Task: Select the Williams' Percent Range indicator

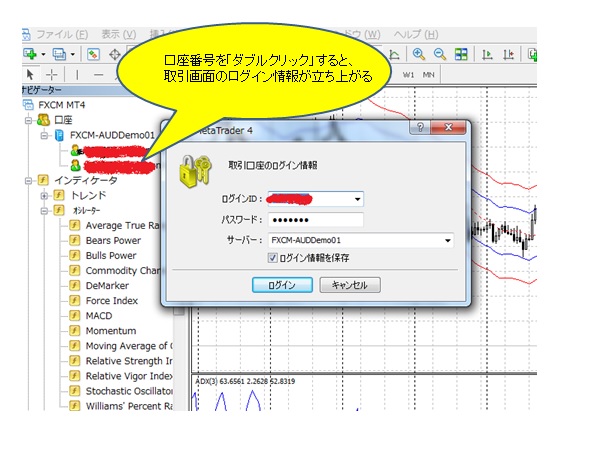Action: [x=129, y=406]
